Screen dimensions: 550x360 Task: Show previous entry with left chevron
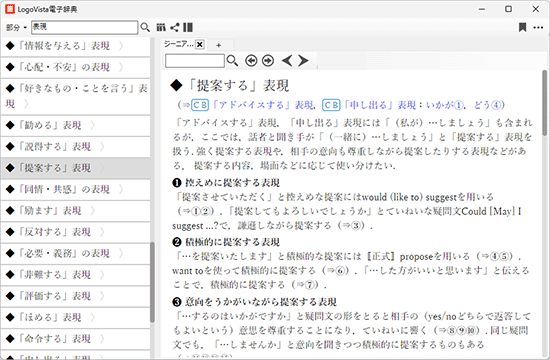click(287, 61)
